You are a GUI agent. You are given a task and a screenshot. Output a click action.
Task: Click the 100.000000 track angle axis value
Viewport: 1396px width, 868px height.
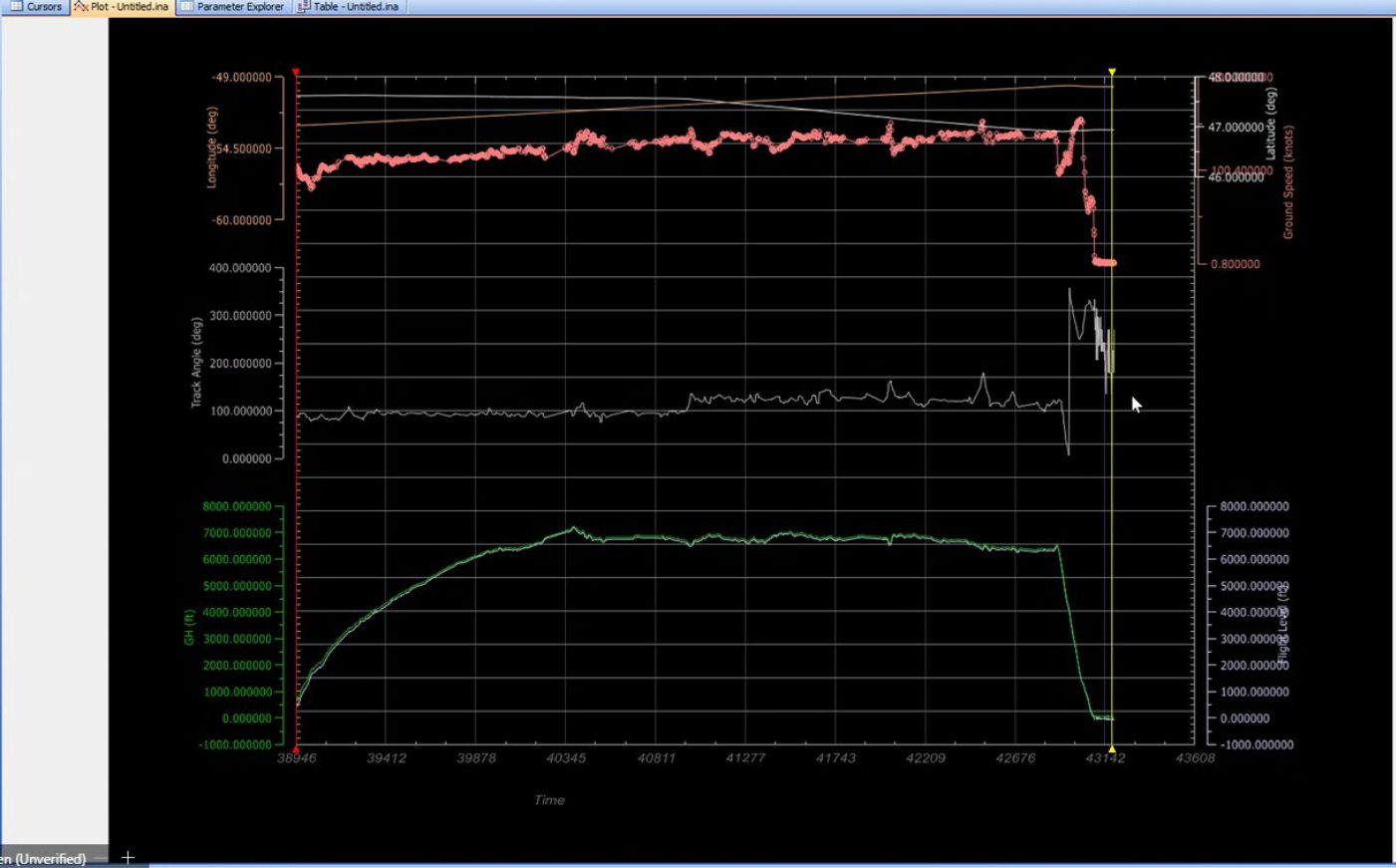pos(240,412)
